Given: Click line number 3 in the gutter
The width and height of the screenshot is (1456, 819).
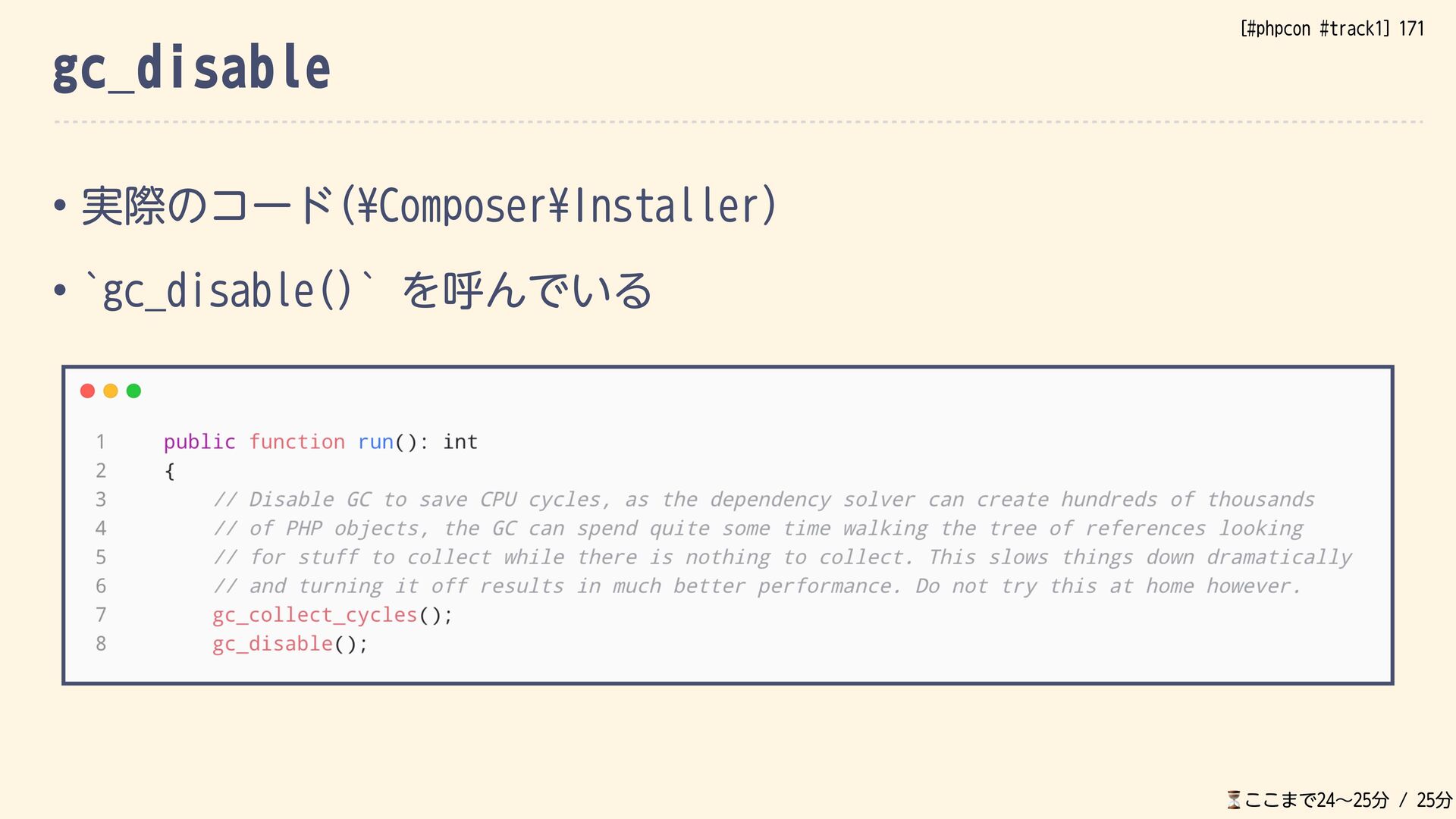Looking at the screenshot, I should coord(101,500).
